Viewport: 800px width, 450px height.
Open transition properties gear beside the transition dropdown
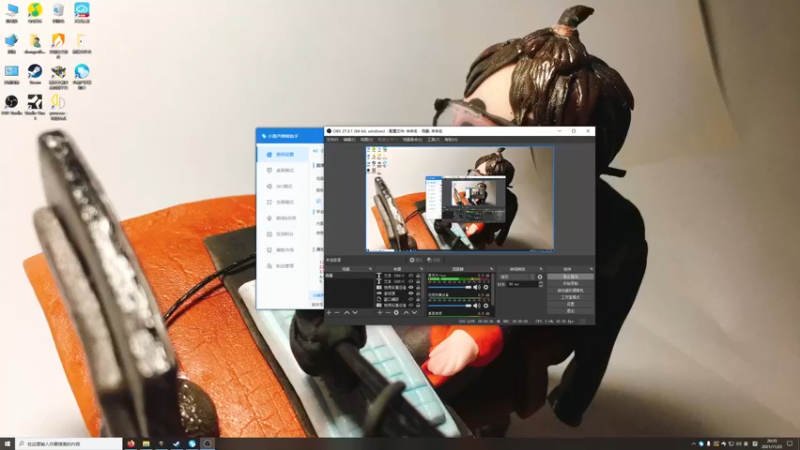[540, 277]
